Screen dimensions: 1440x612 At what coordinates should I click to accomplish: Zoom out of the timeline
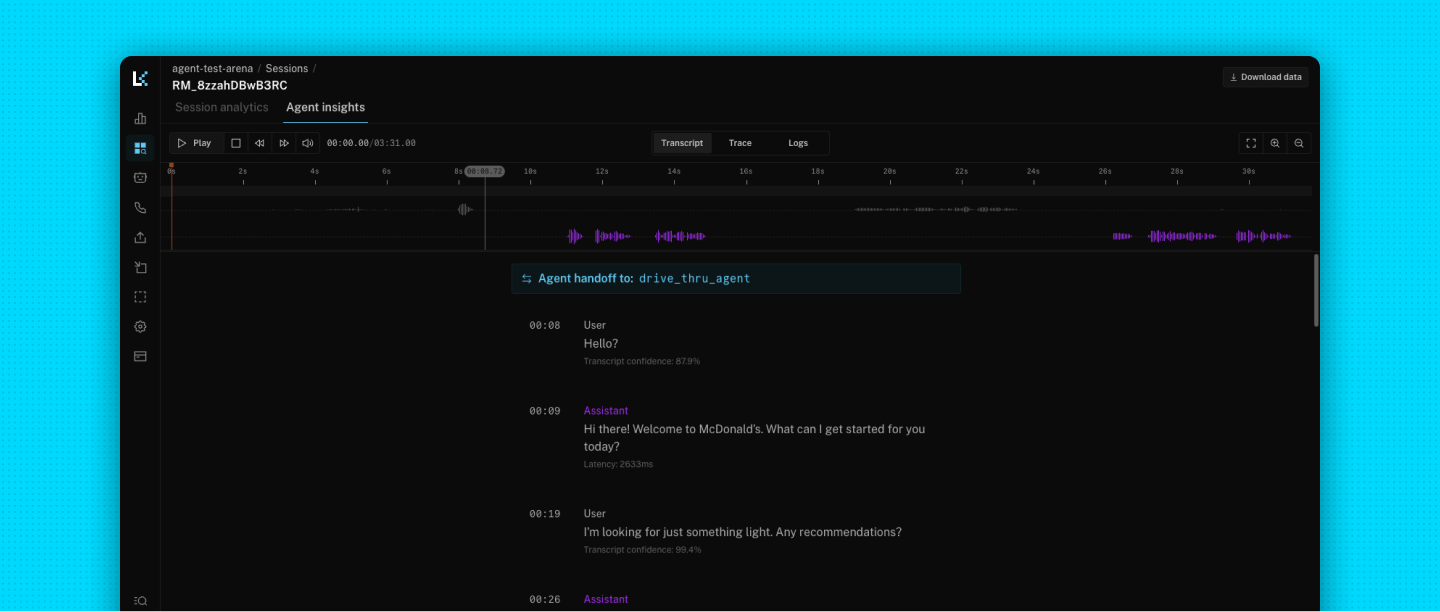(1299, 143)
